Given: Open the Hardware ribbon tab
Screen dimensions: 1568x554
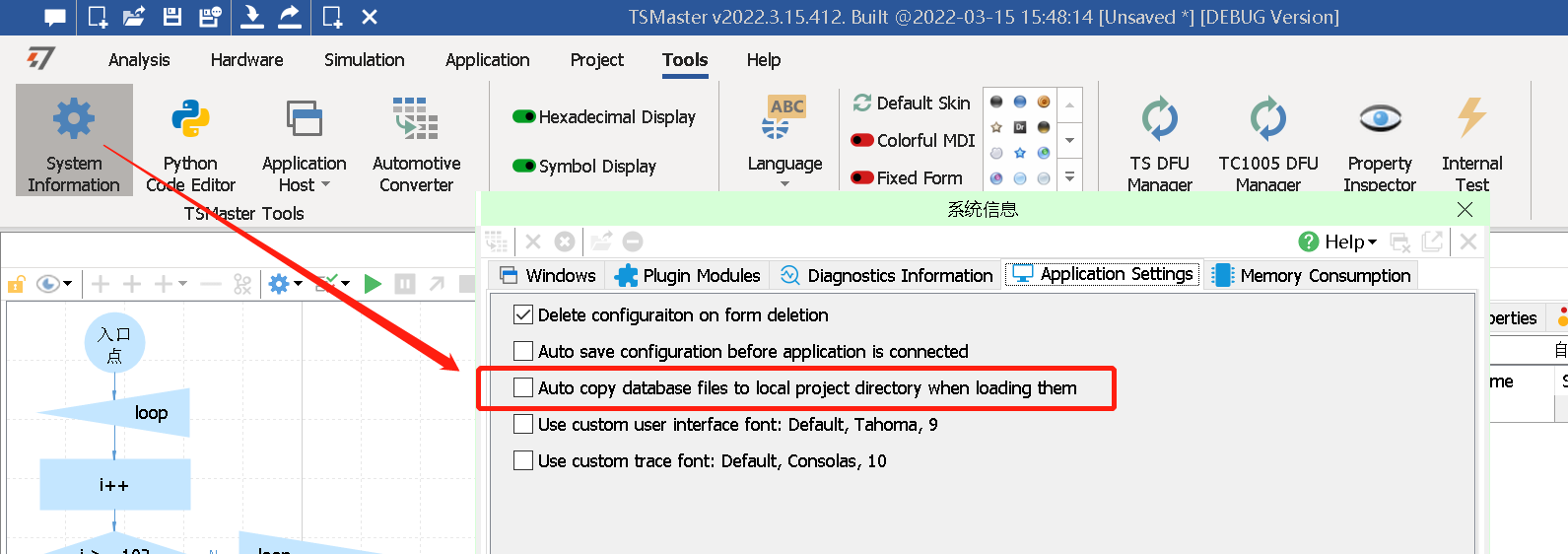Looking at the screenshot, I should coord(246,60).
